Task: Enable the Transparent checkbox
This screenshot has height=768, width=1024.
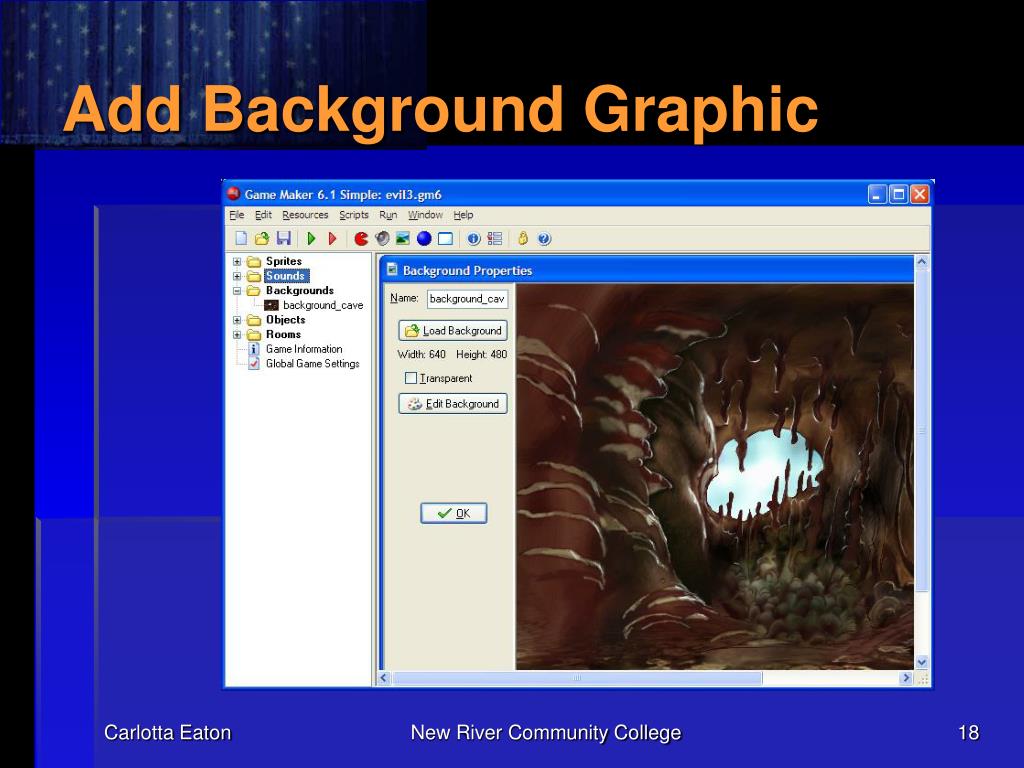Action: 411,378
